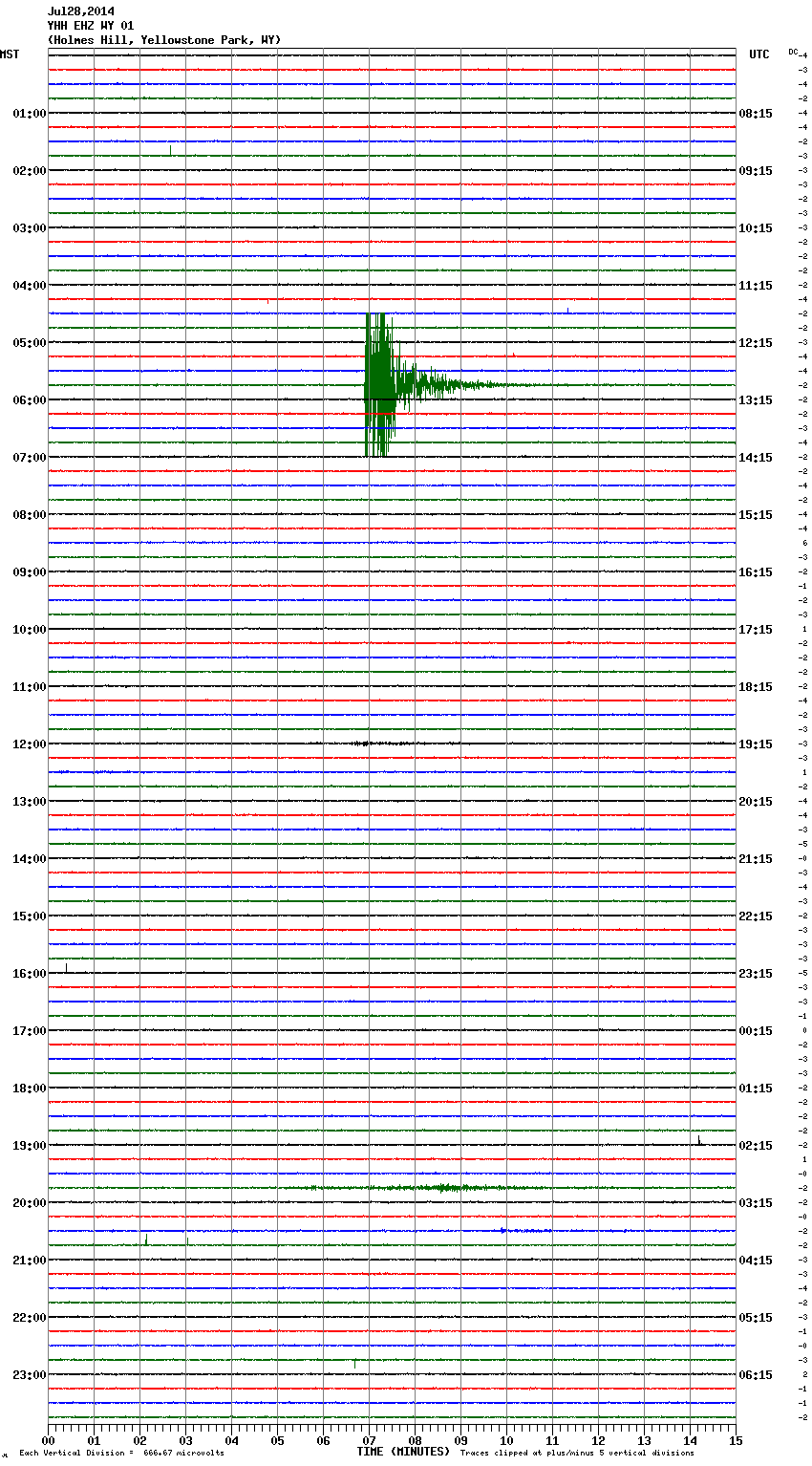Click the TIME (MINUTES) axis title

[x=403, y=1452]
